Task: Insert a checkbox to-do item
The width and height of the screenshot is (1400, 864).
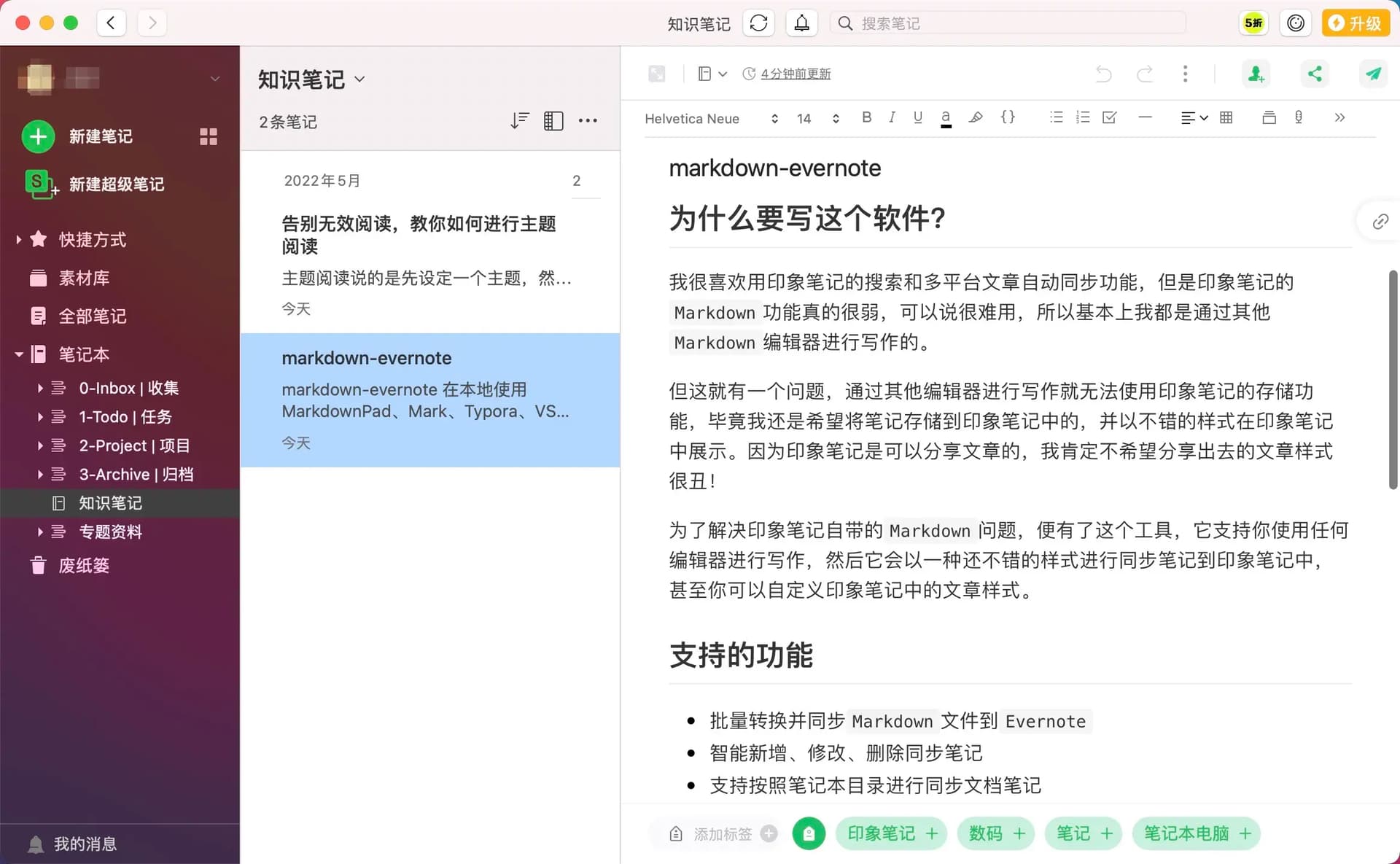Action: 1110,117
